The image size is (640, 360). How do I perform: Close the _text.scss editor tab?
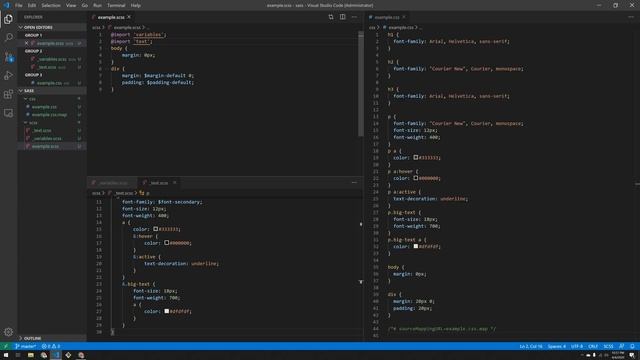click(174, 182)
